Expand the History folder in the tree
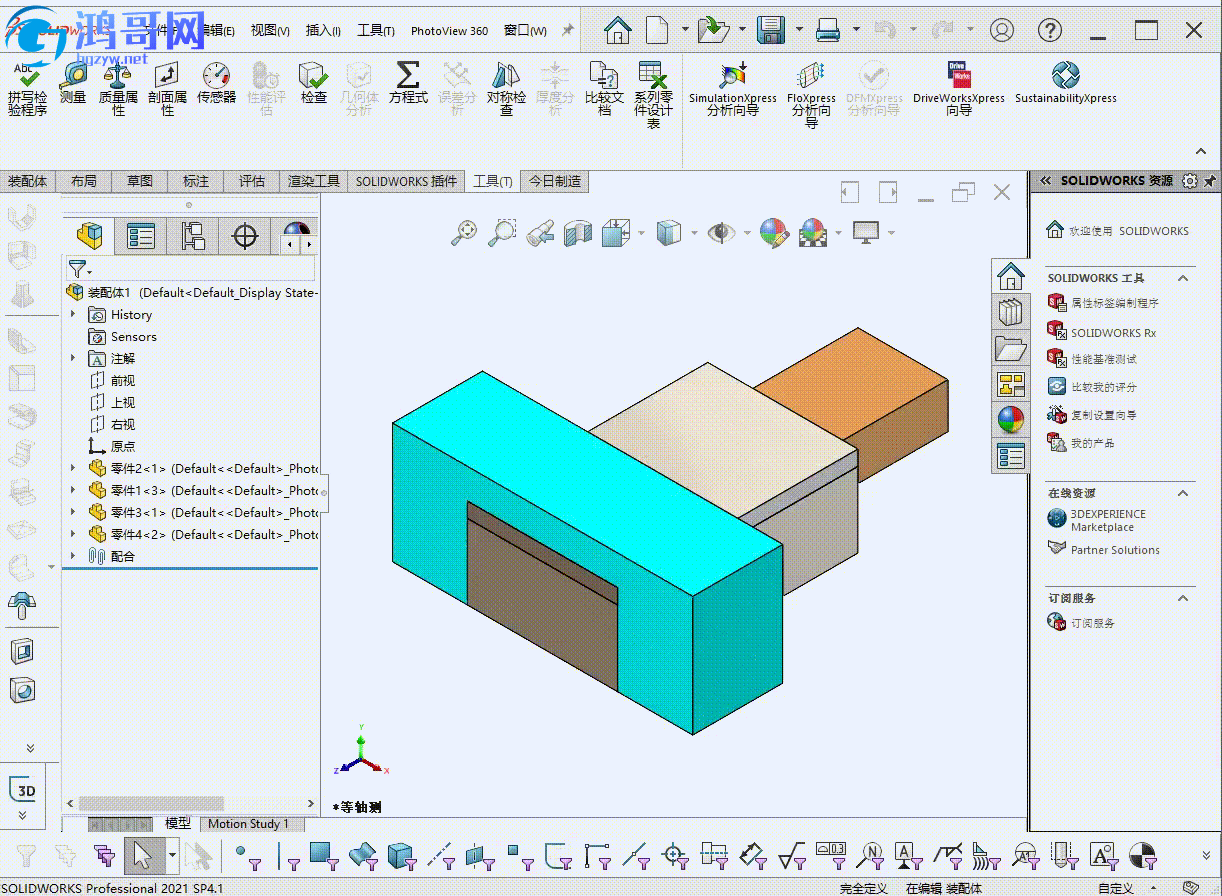This screenshot has height=896, width=1222. (73, 314)
